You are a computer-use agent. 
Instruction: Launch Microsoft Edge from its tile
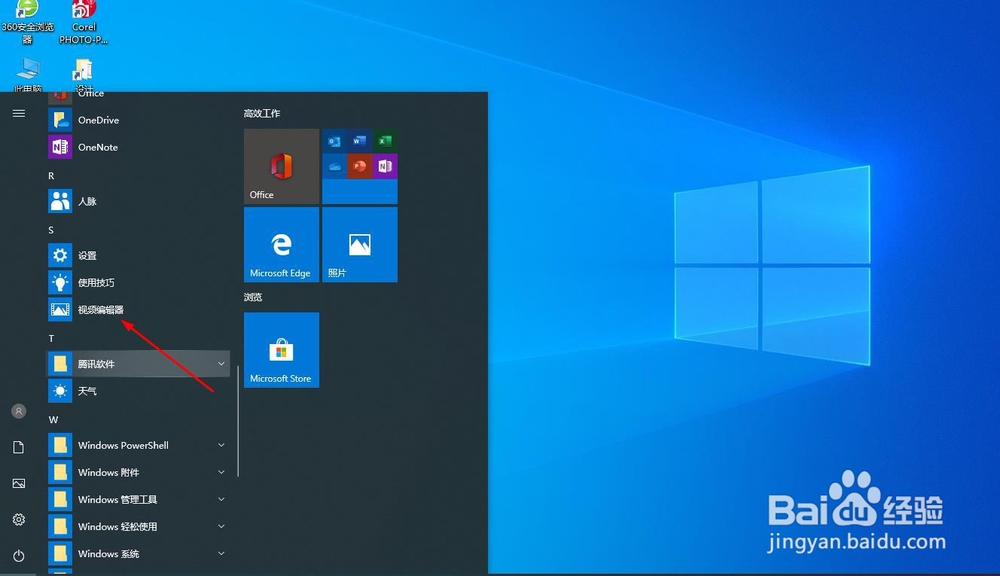[281, 244]
